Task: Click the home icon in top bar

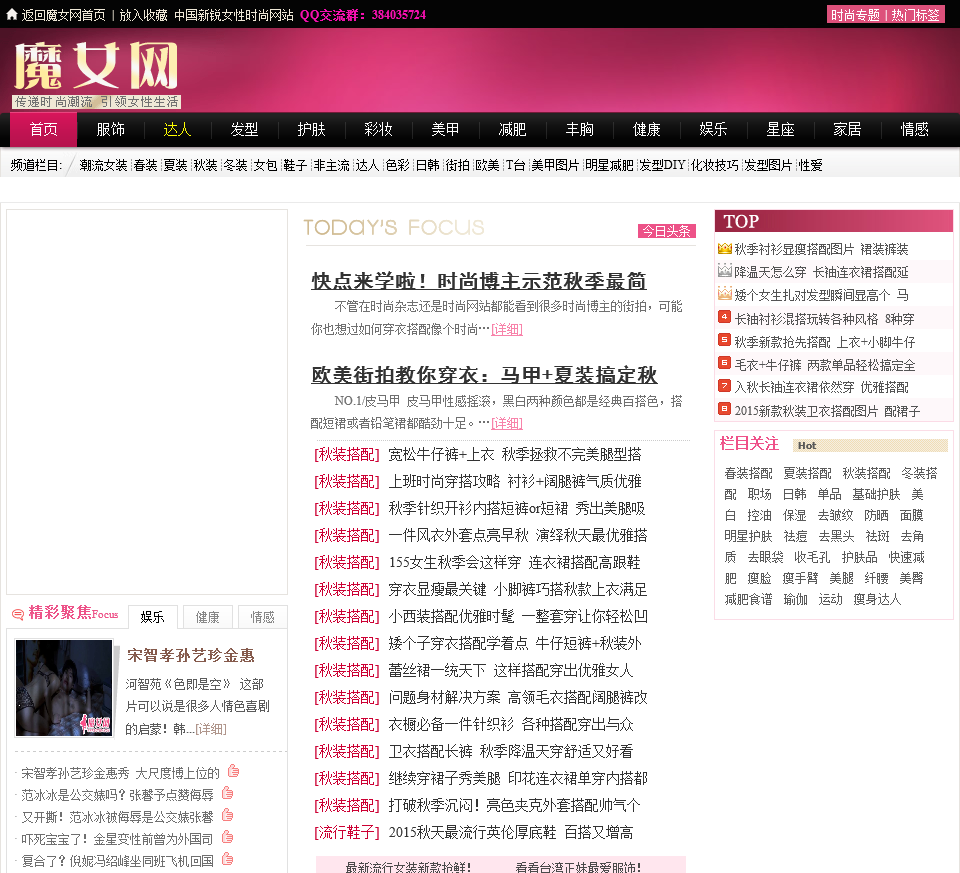Action: (x=12, y=14)
